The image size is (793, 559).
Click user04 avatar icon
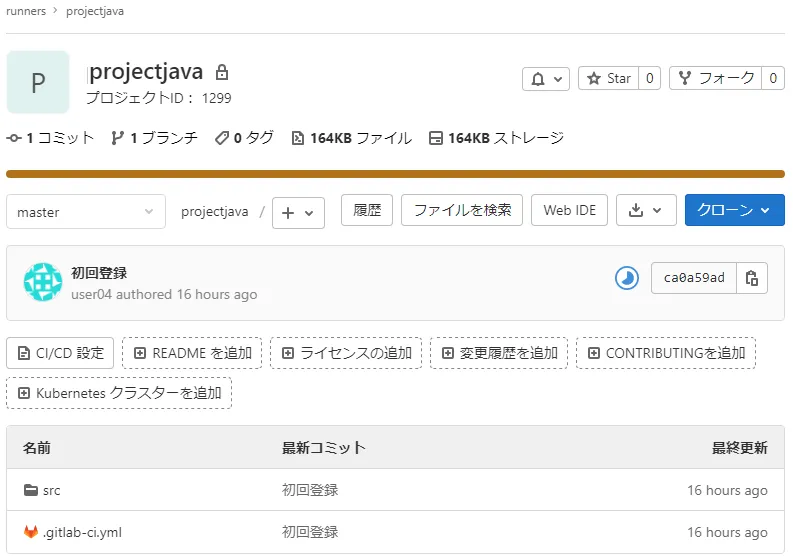pos(43,282)
